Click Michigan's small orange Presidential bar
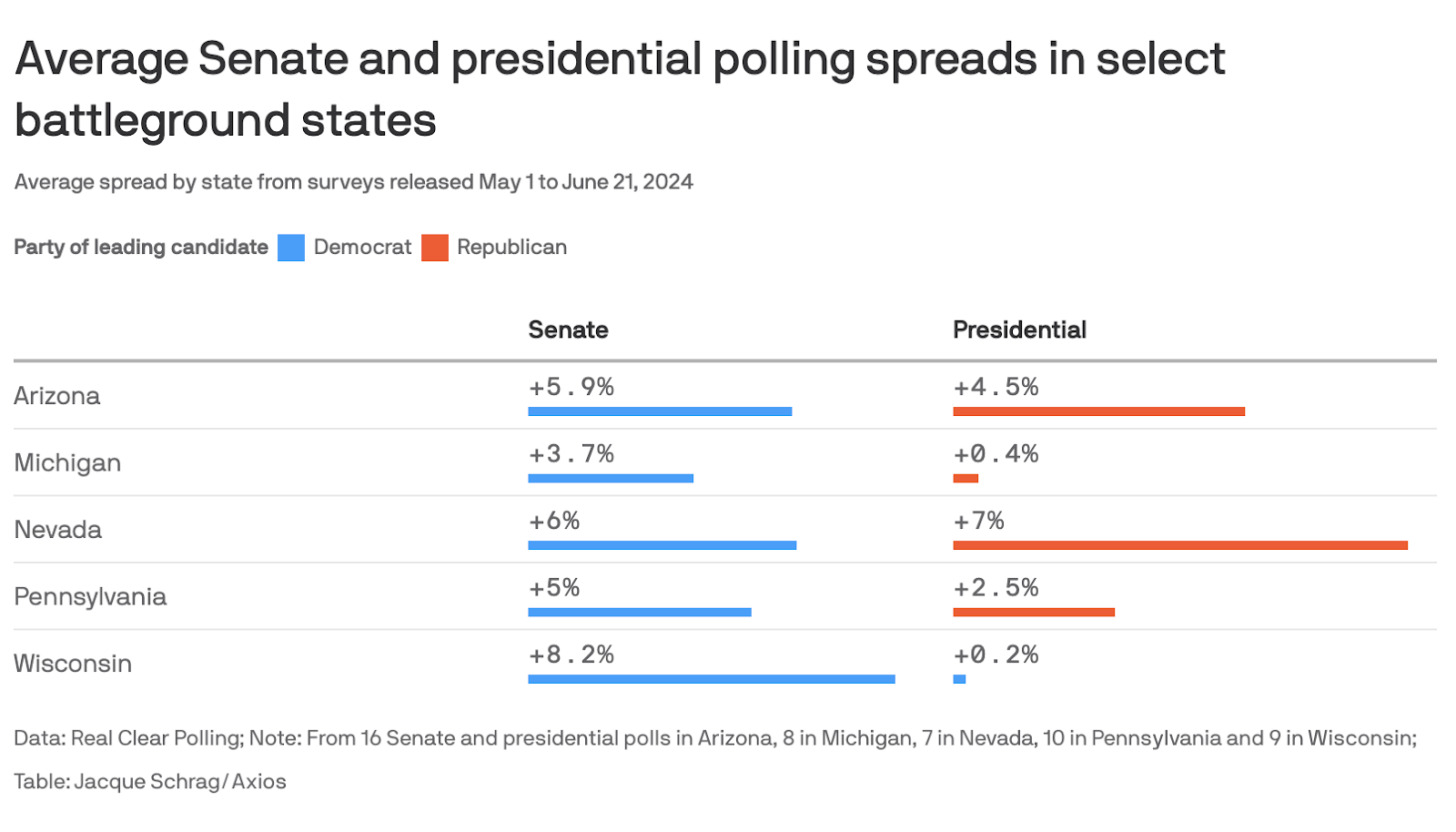 [966, 479]
